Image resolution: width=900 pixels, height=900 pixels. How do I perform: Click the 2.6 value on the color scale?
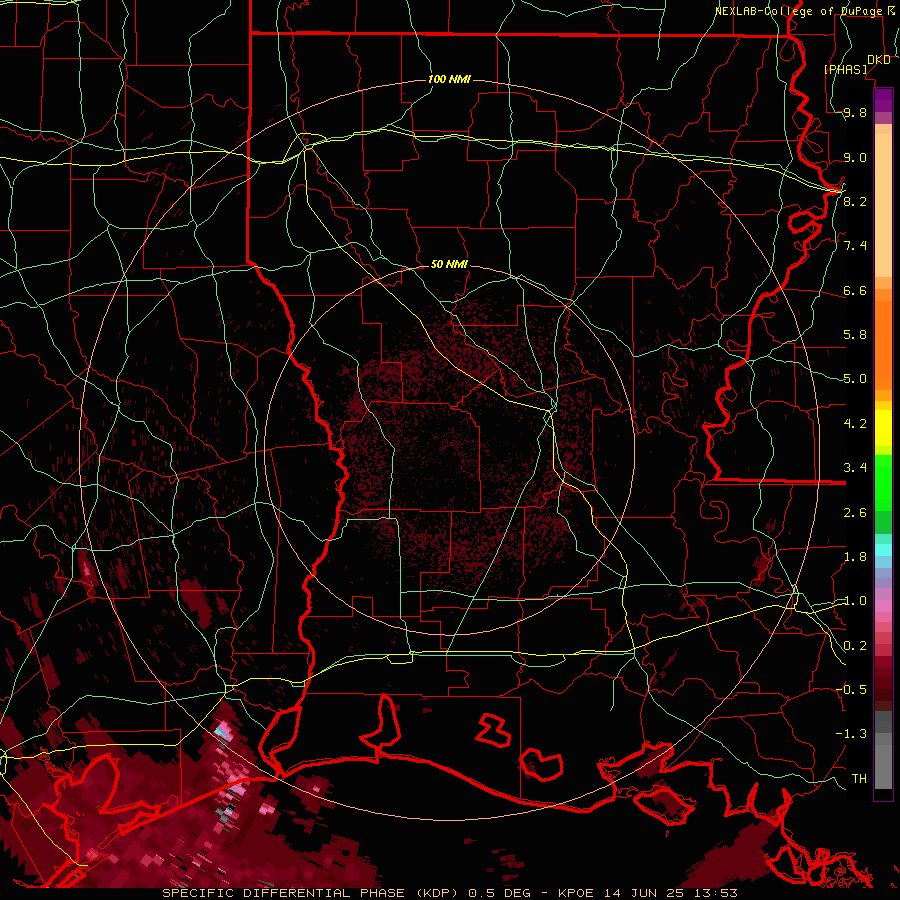tap(855, 513)
